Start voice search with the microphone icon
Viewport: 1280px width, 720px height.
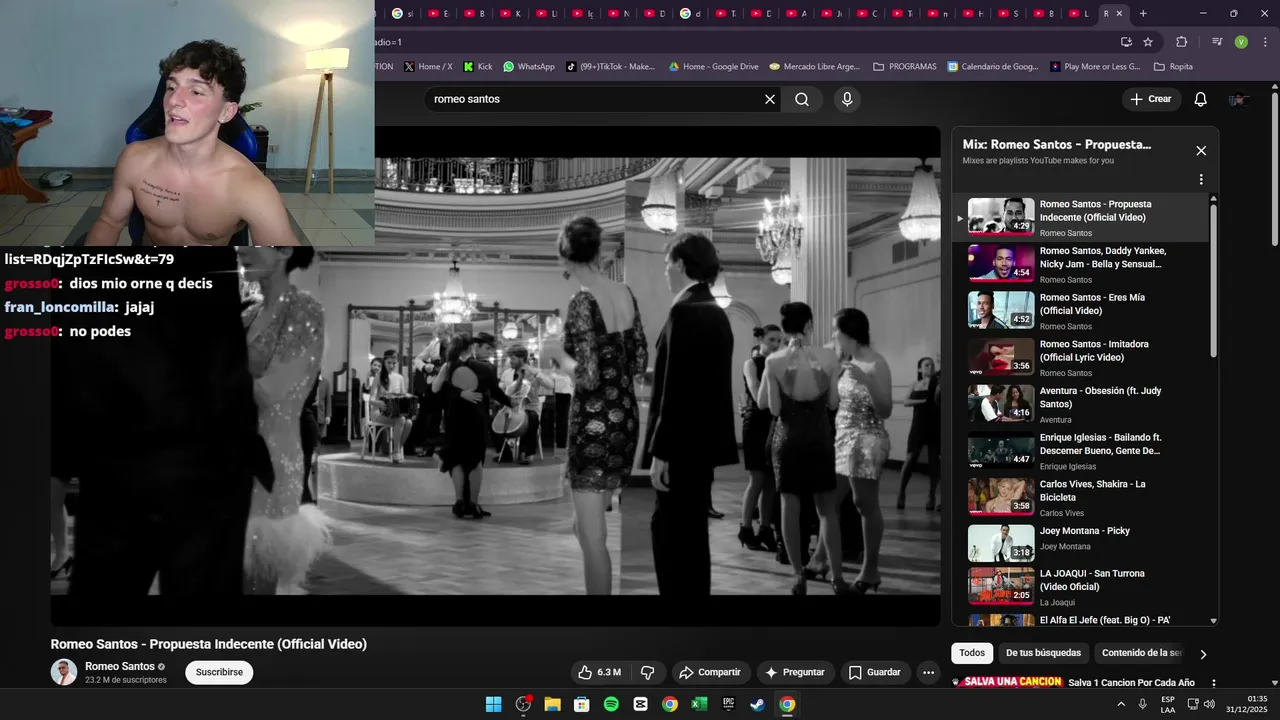(847, 99)
